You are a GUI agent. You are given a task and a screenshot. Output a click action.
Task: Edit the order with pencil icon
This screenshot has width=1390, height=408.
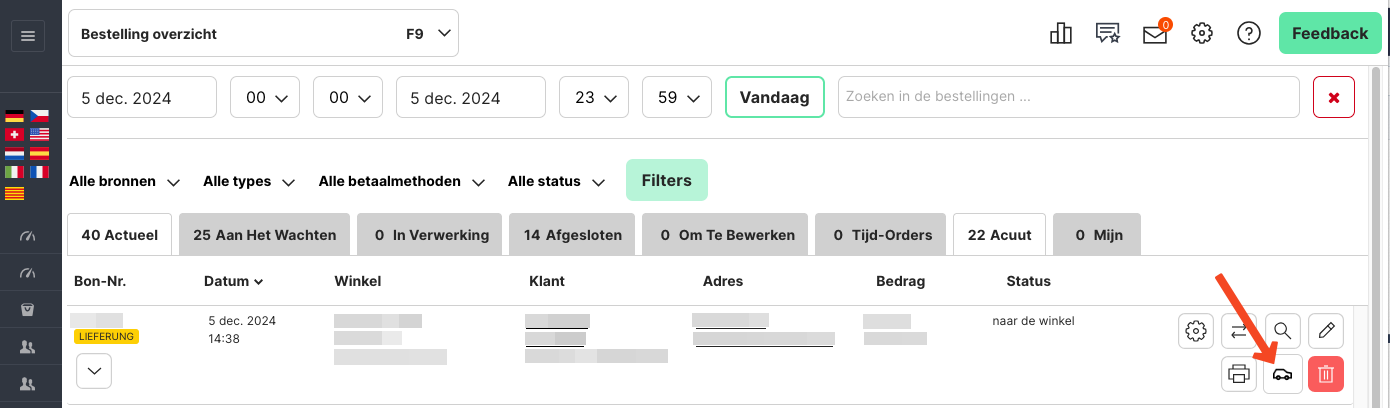tap(1325, 329)
